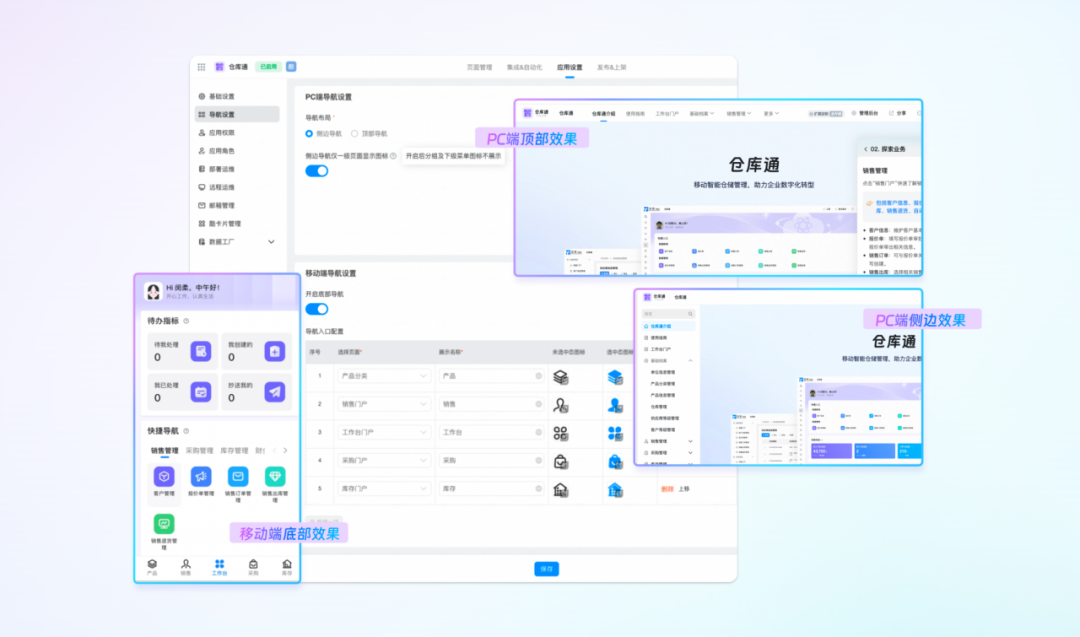This screenshot has height=637, width=1080.
Task: Click the unselected bag icon in row 4
Action: [x=561, y=461]
